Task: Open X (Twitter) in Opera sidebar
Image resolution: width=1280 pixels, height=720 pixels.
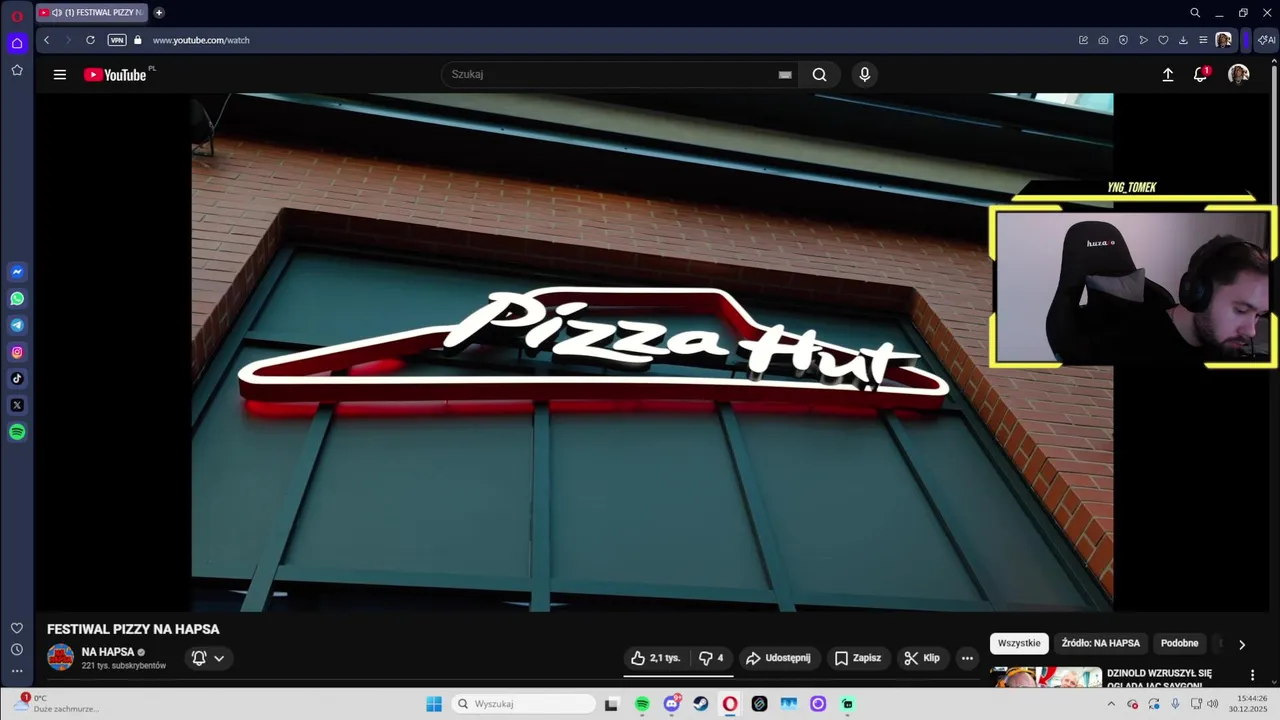Action: pos(17,405)
